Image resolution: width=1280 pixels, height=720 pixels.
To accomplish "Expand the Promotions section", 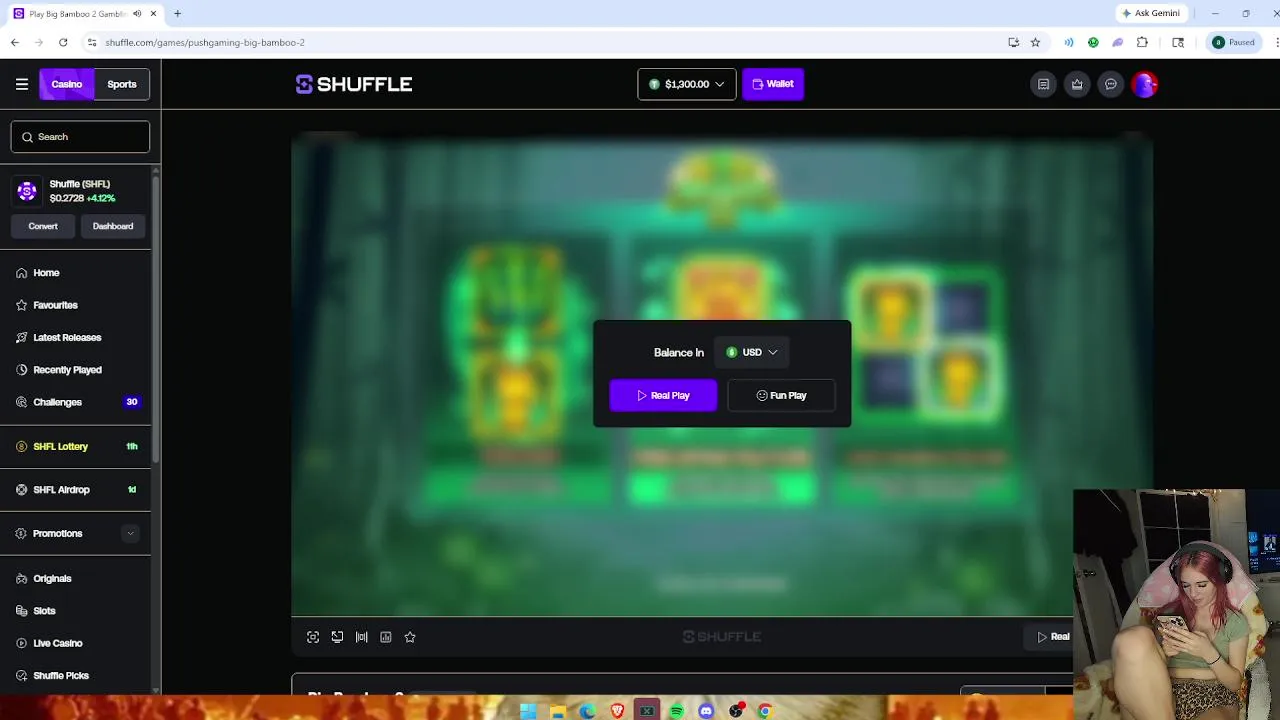I will tap(130, 534).
